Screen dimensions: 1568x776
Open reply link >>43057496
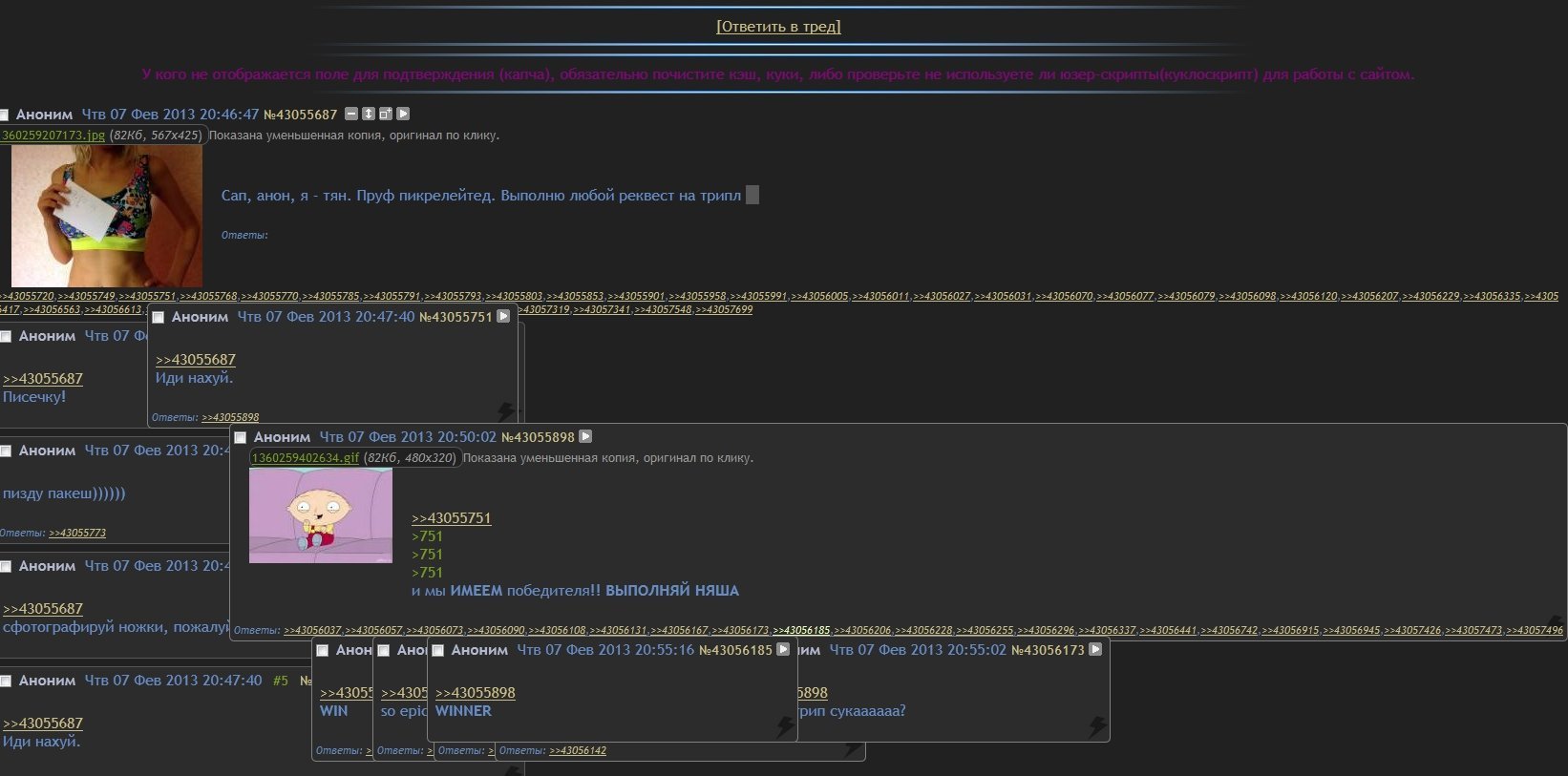1535,631
